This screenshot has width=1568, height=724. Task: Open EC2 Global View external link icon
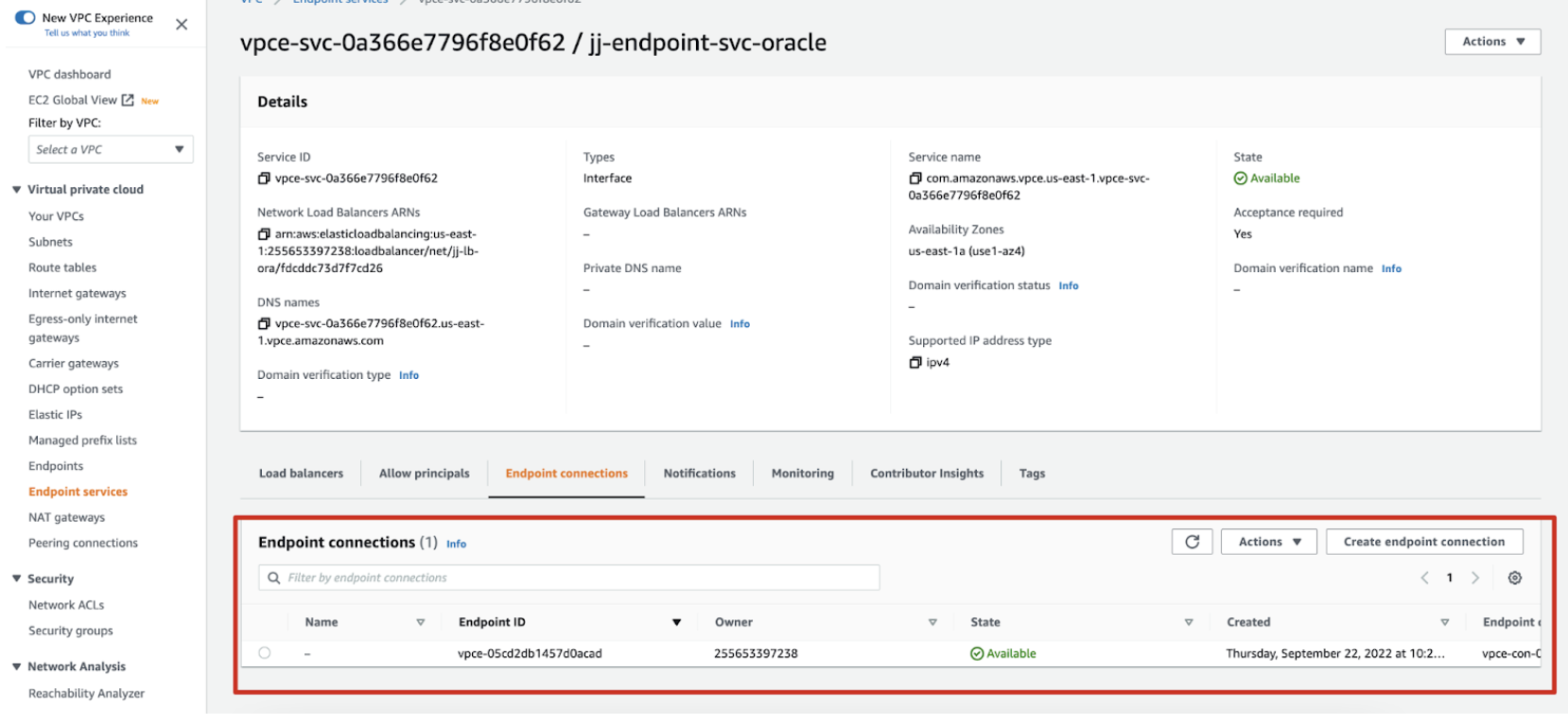tap(128, 100)
